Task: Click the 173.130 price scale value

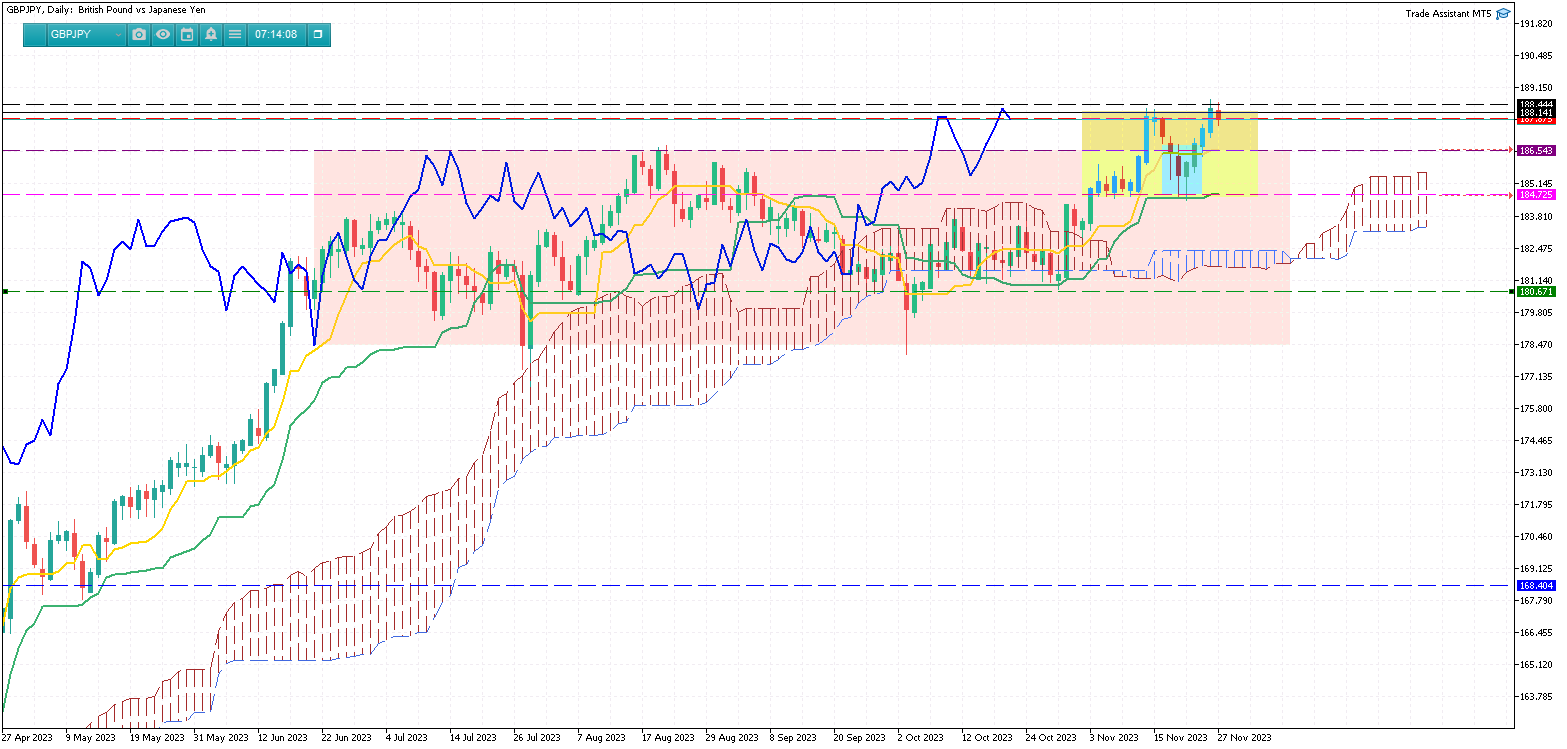Action: point(1536,473)
